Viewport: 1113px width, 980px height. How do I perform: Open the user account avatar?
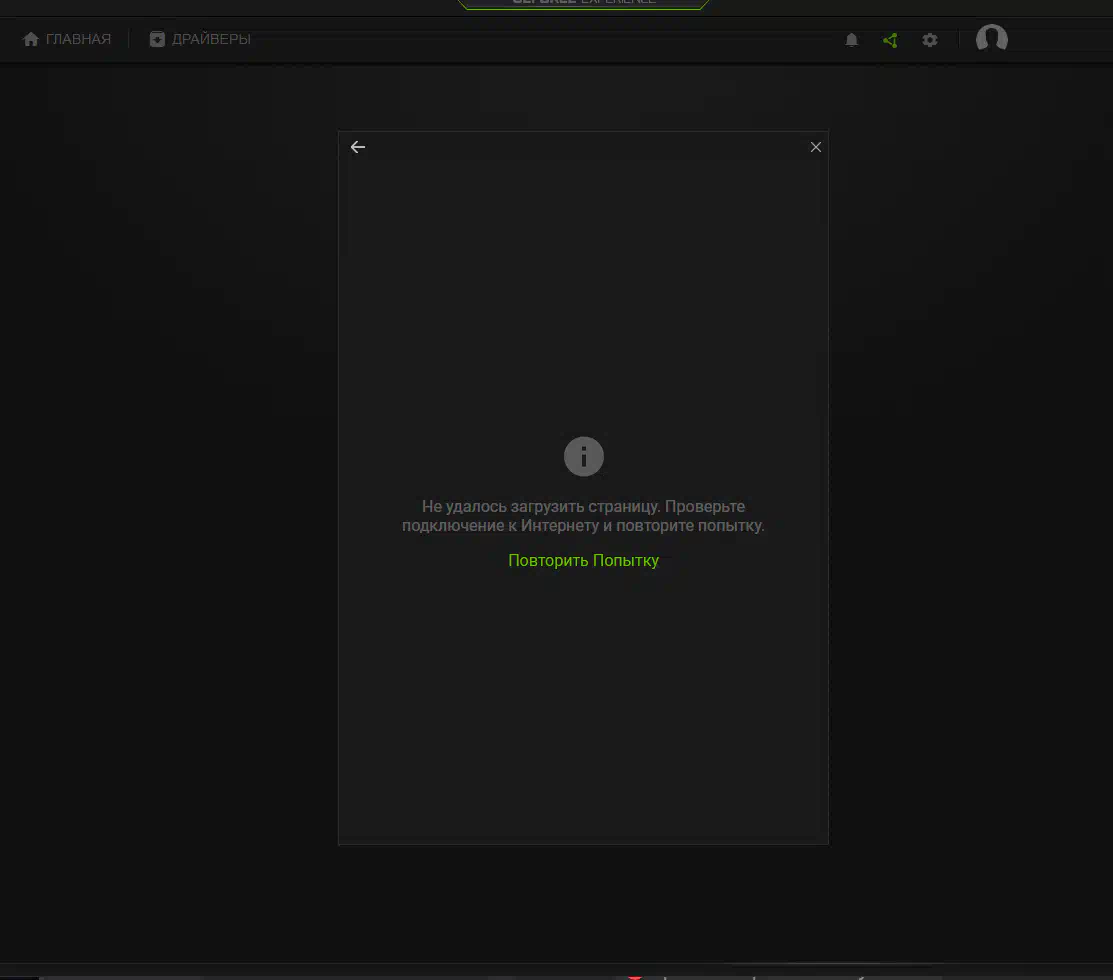[x=992, y=38]
